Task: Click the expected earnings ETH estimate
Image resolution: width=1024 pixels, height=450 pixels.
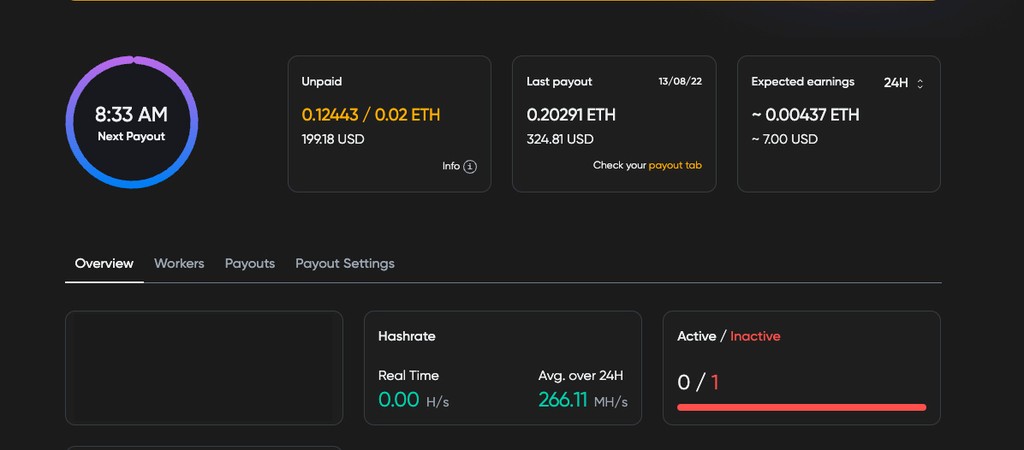Action: pyautogui.click(x=805, y=115)
